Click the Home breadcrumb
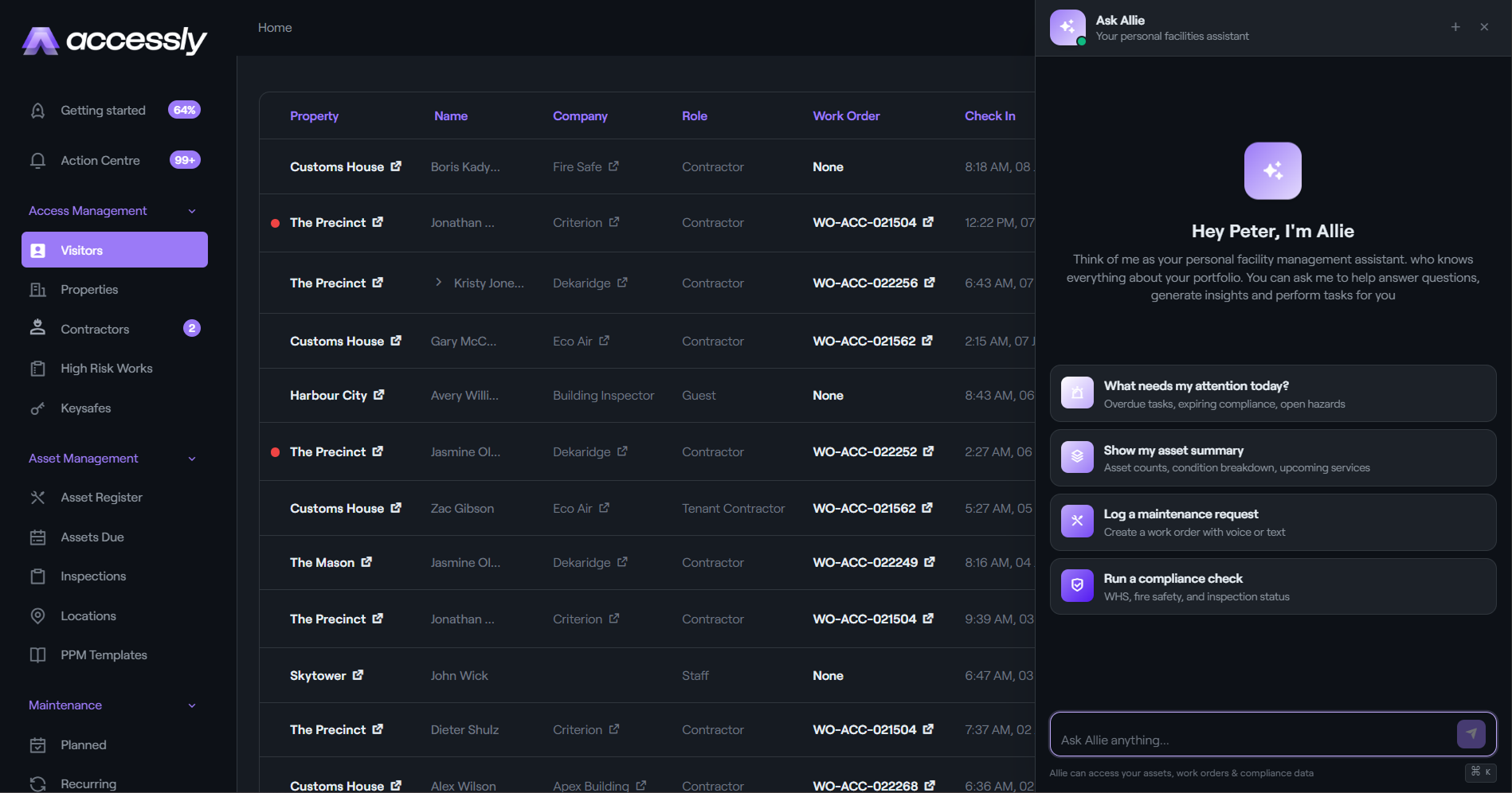The height and width of the screenshot is (793, 1512). (x=275, y=28)
